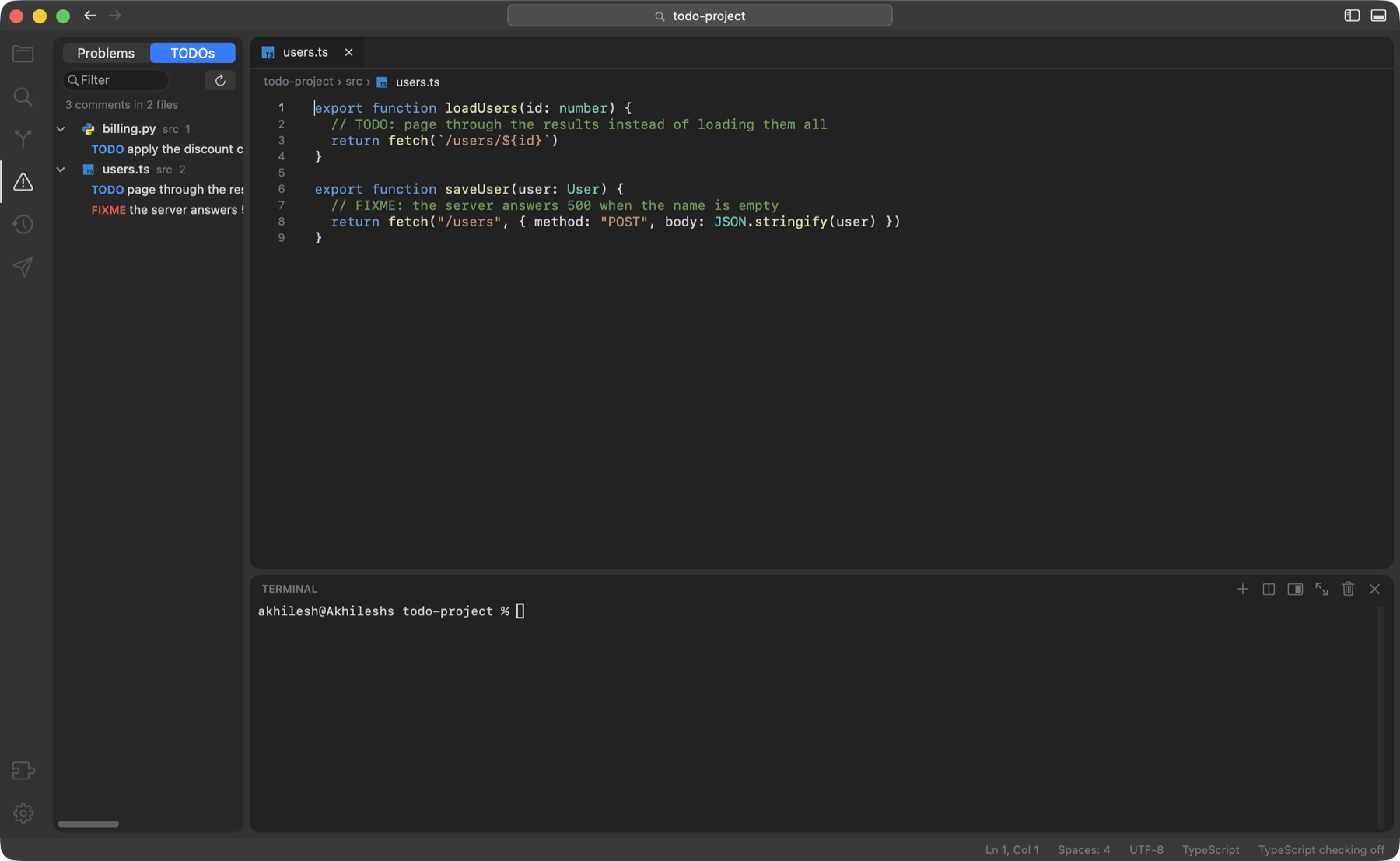Click src in the breadcrumb
The width and height of the screenshot is (1400, 861).
click(x=354, y=82)
